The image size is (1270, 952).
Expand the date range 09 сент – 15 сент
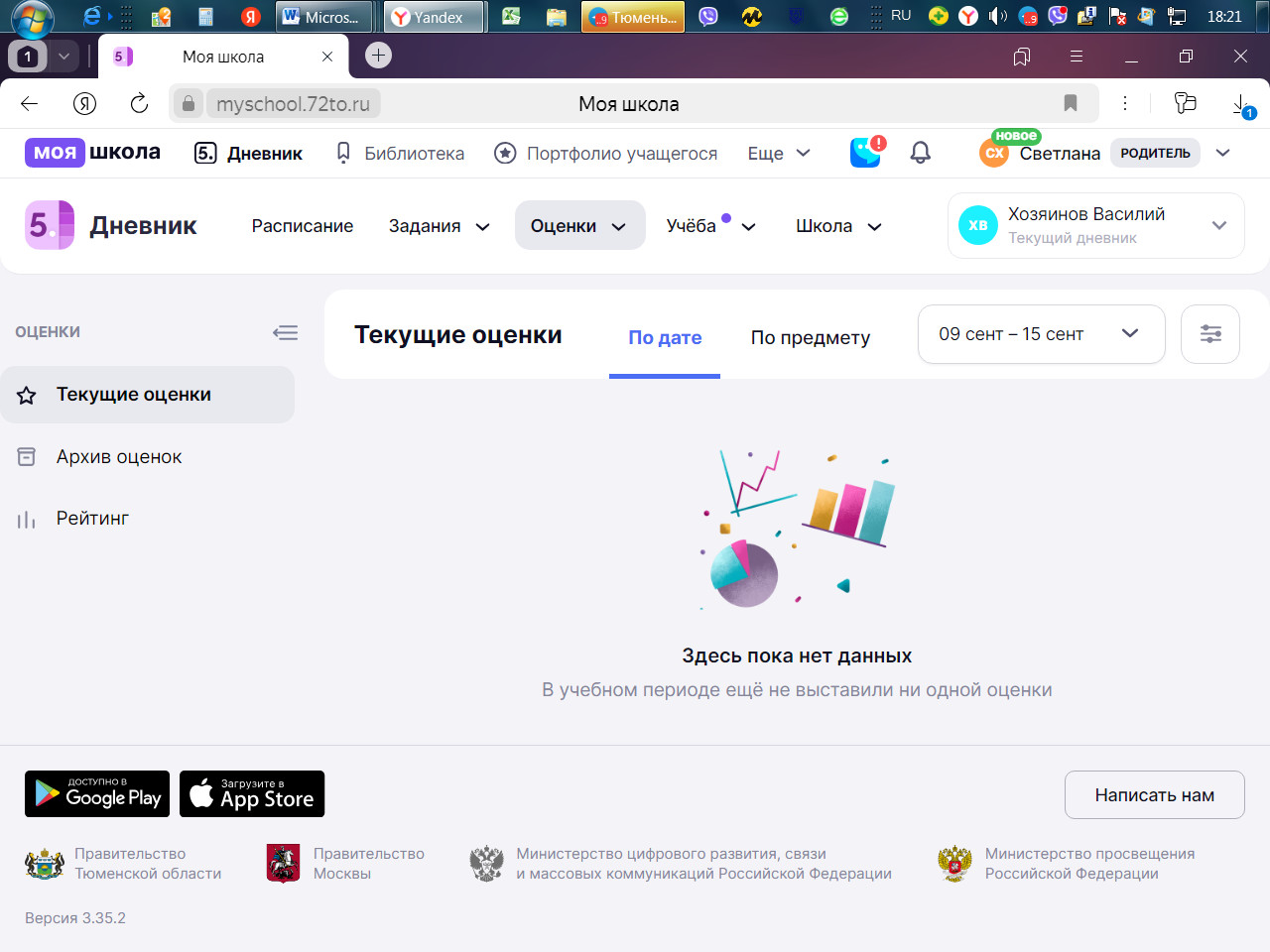1040,334
